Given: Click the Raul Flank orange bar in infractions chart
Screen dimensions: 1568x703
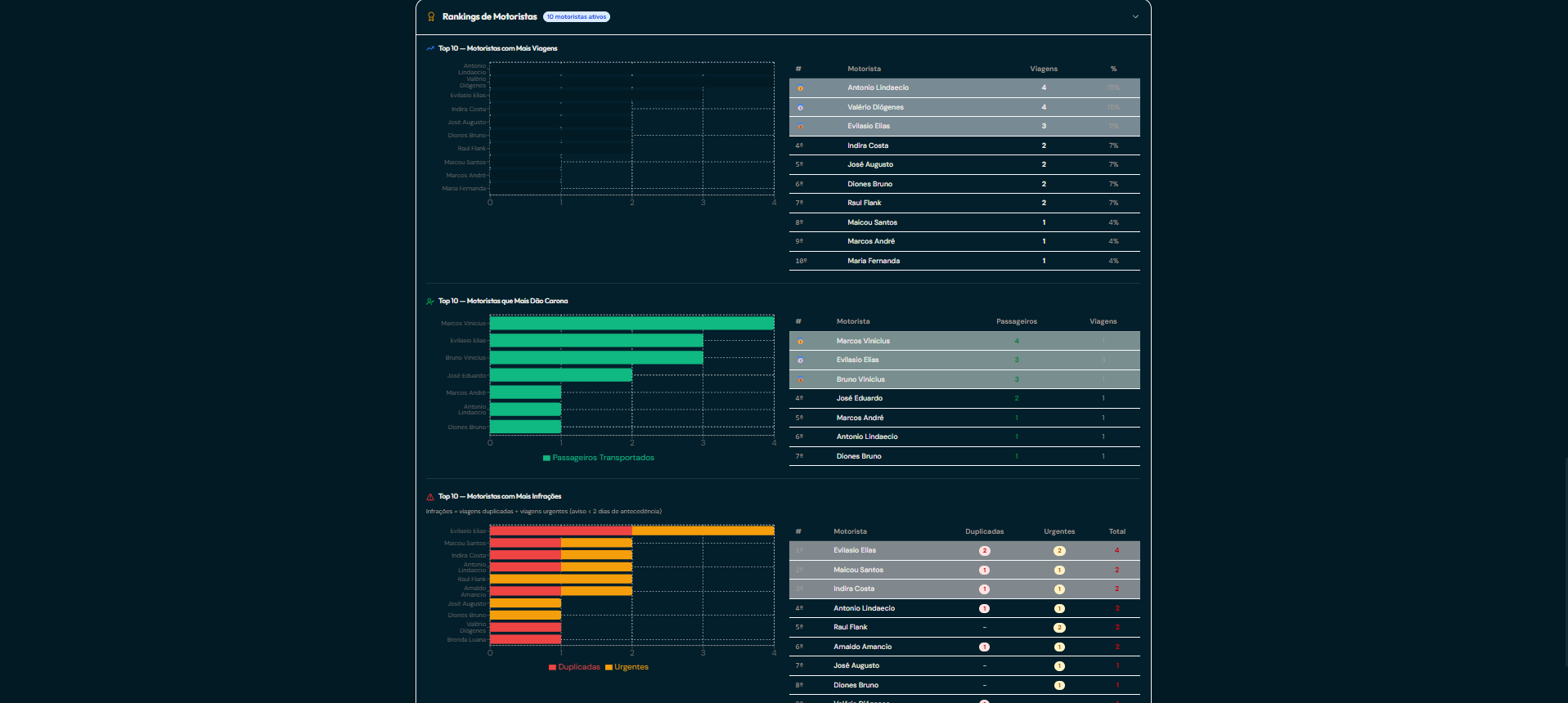Looking at the screenshot, I should [561, 579].
